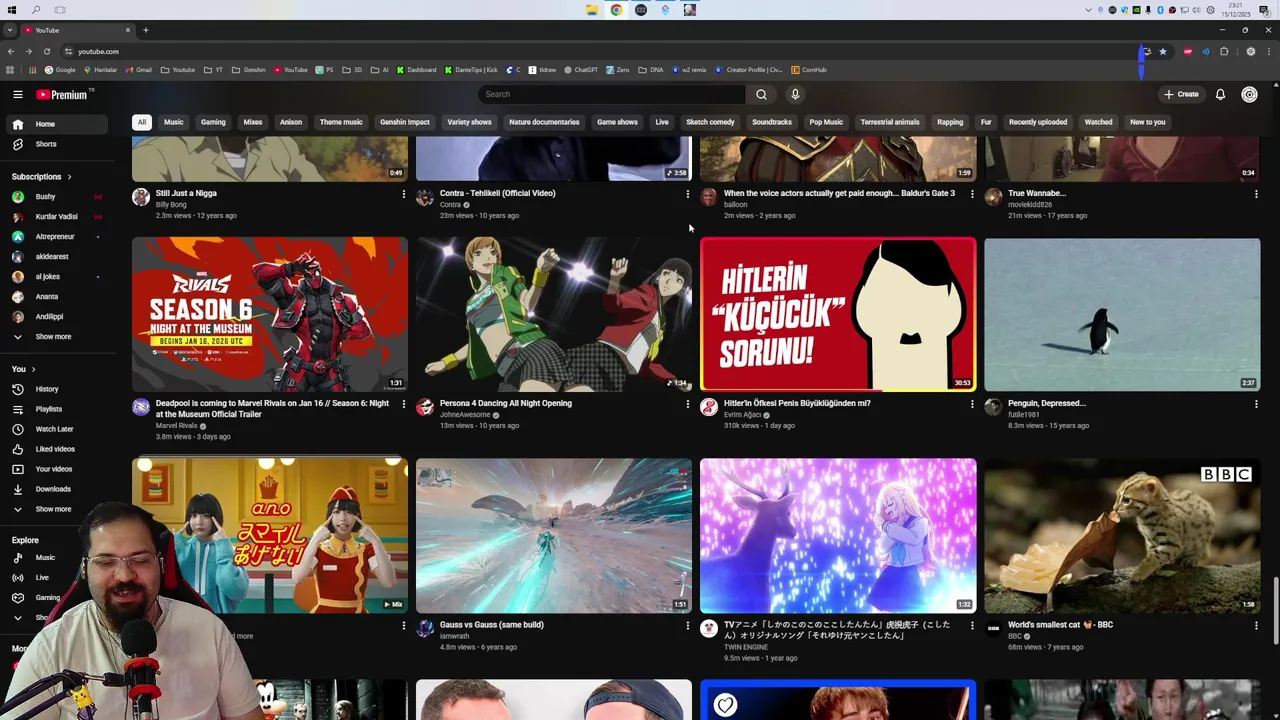Screen dimensions: 1280x720
Task: Open the more options for Deadpool Marvel Rivals video
Action: click(404, 404)
